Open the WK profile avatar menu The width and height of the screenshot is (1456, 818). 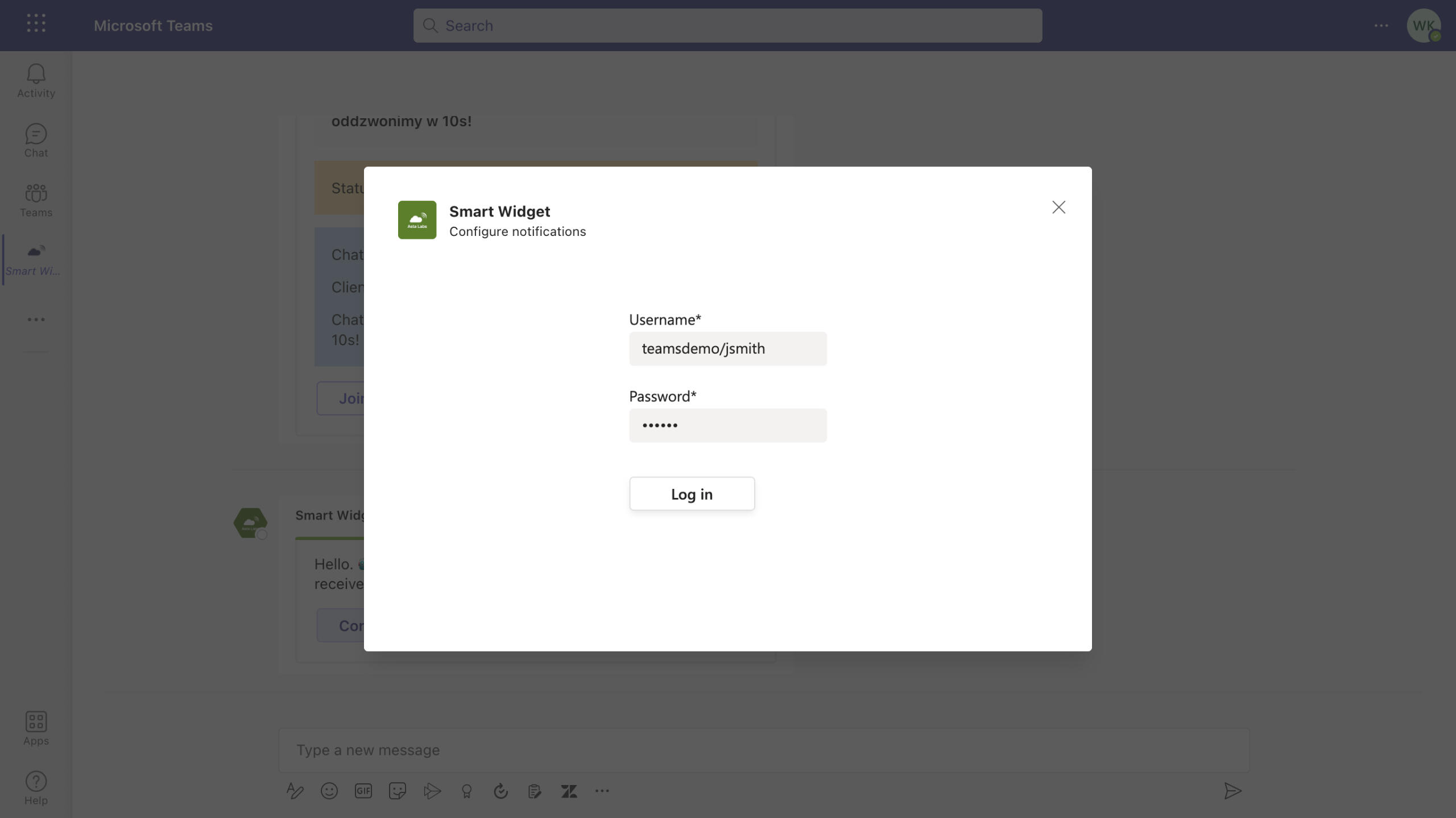coord(1424,26)
